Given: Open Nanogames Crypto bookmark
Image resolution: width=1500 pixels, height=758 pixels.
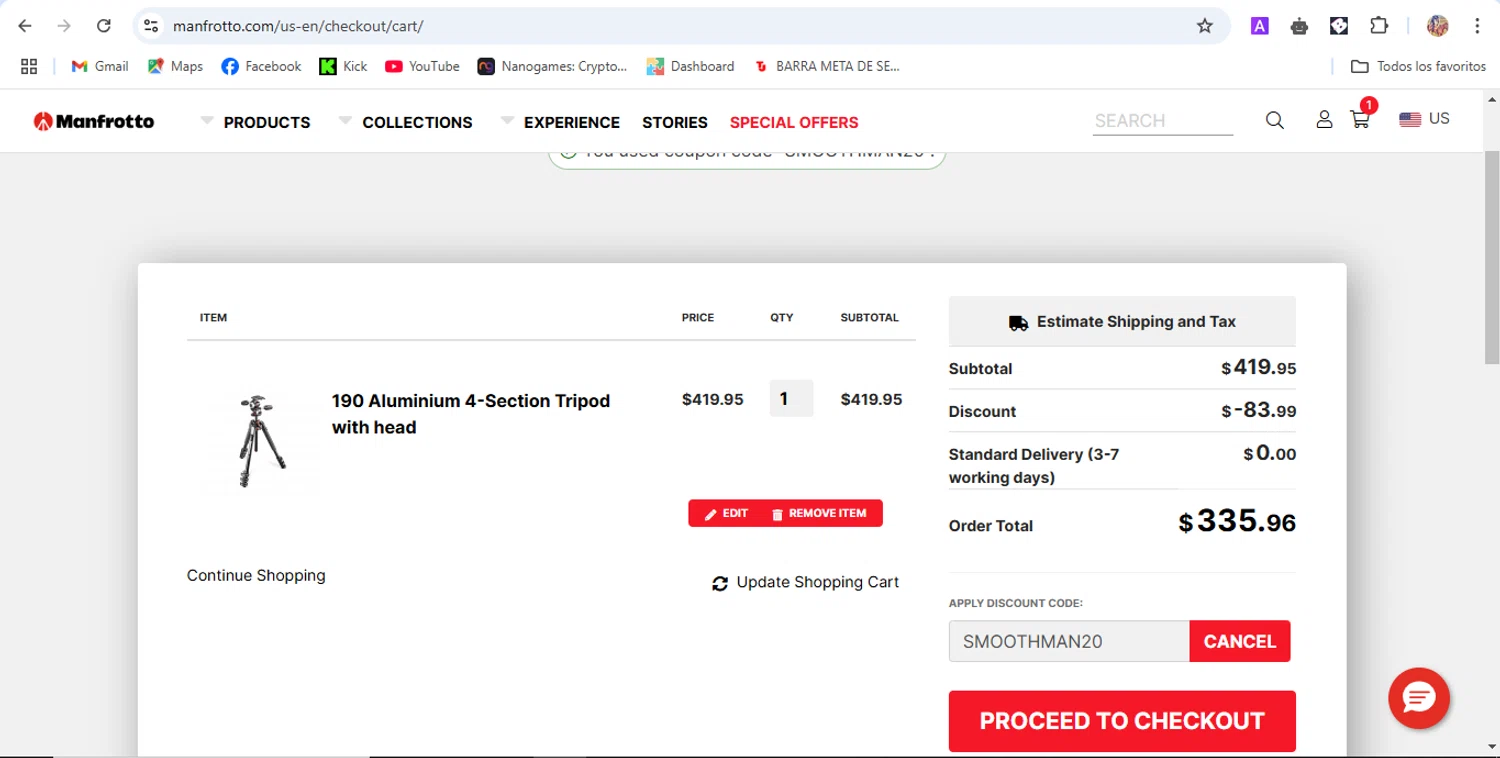Looking at the screenshot, I should click(552, 66).
